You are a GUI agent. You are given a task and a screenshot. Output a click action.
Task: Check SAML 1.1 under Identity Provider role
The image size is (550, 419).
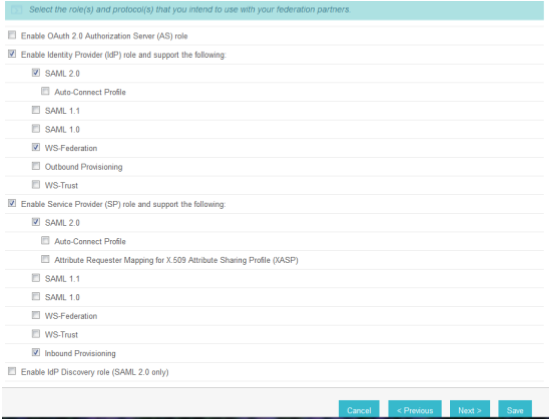point(36,110)
